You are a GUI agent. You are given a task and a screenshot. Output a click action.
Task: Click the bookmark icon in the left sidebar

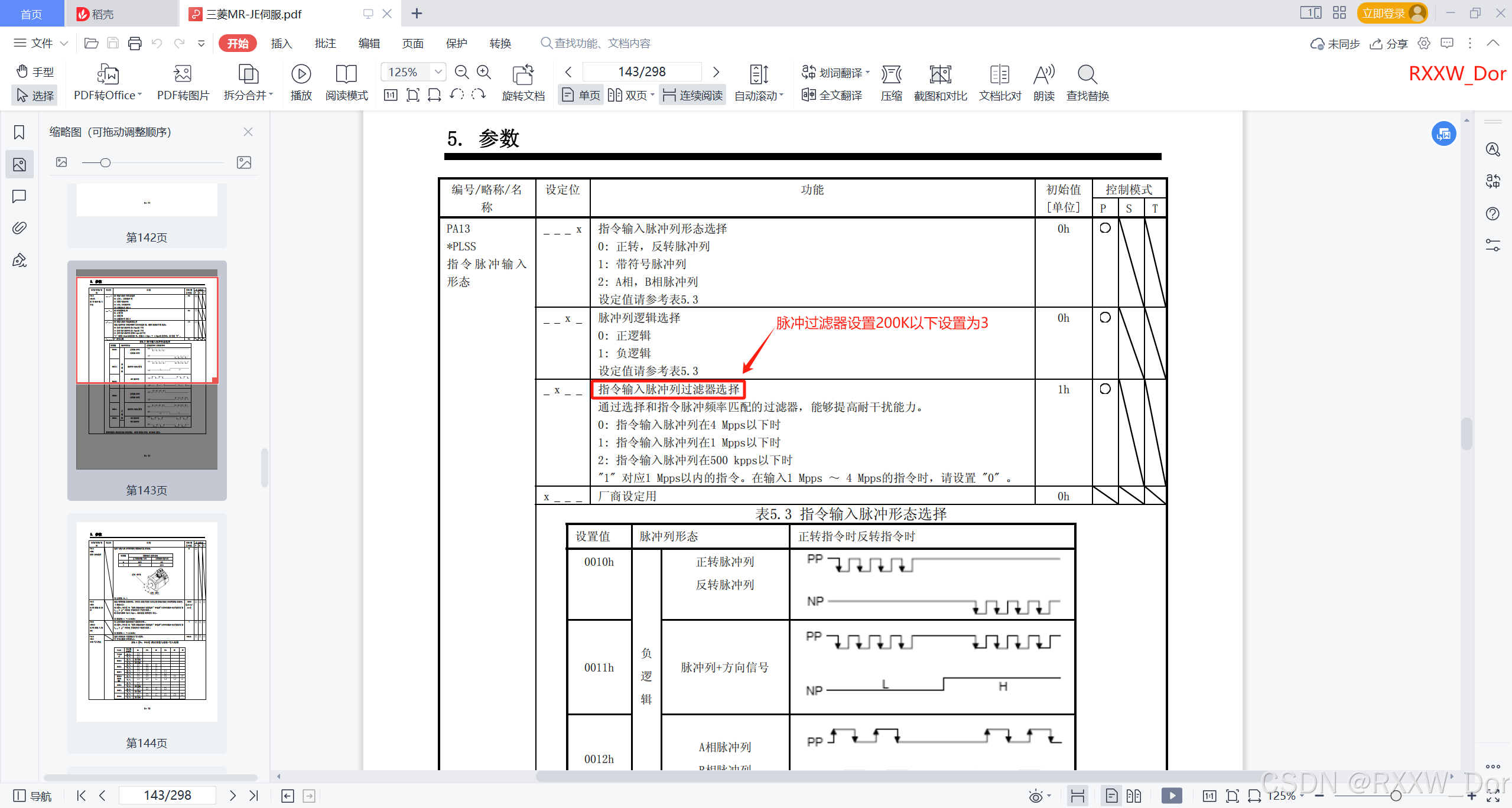pyautogui.click(x=19, y=132)
